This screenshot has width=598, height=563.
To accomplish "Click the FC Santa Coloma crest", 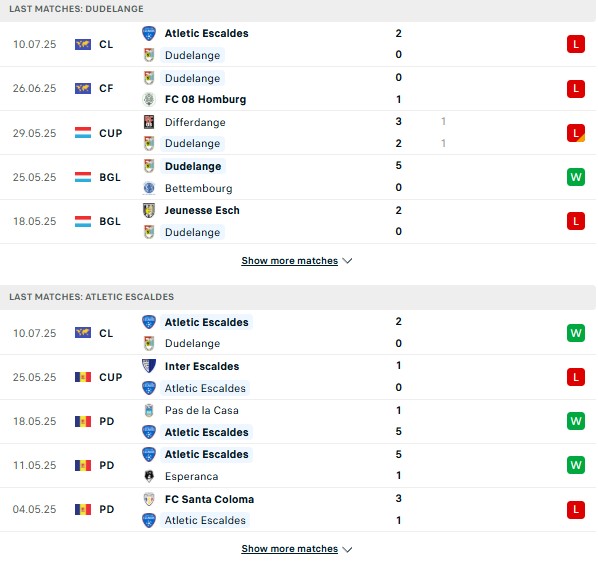I will click(149, 499).
